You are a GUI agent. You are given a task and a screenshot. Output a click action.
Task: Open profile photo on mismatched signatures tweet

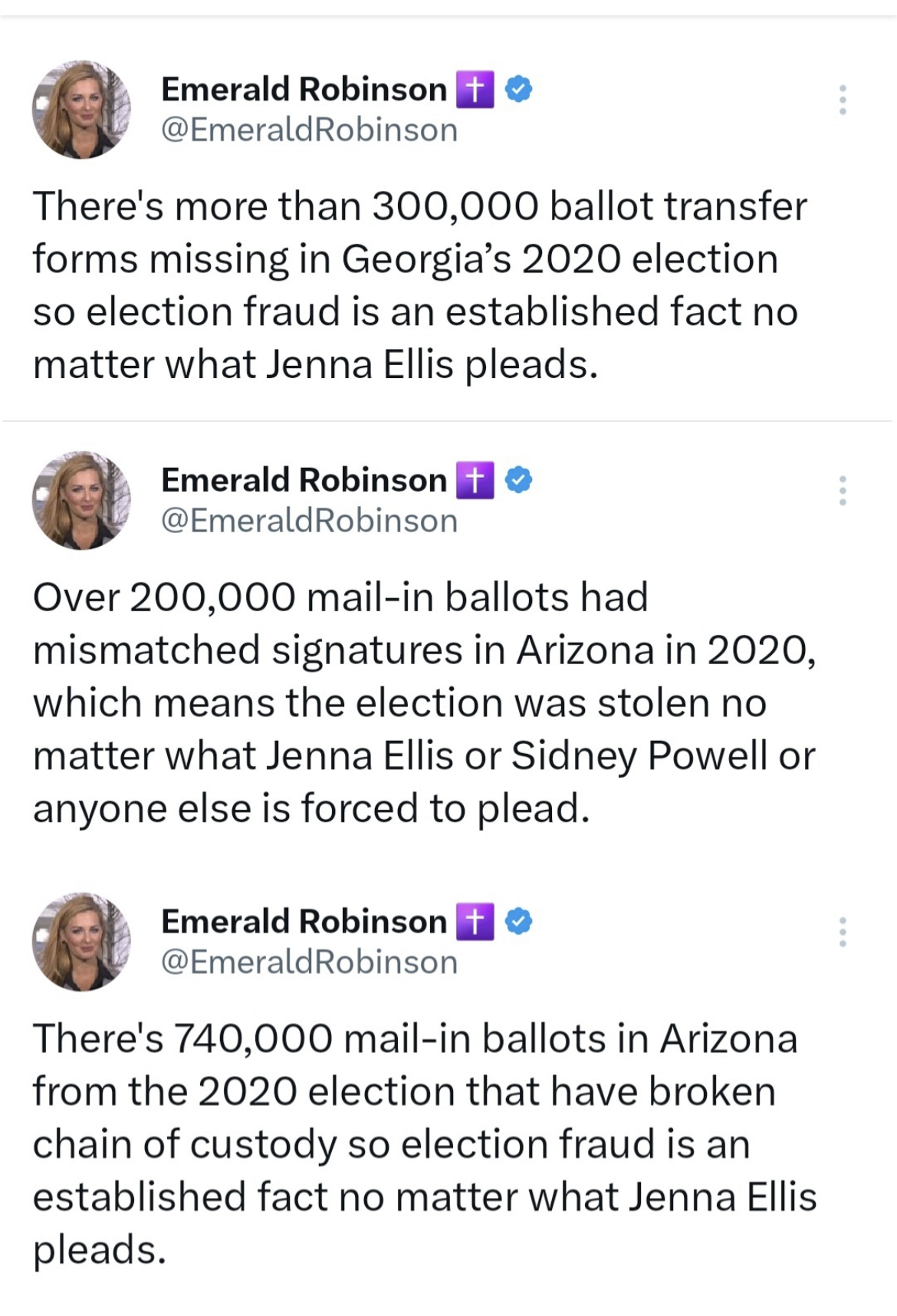[x=81, y=500]
